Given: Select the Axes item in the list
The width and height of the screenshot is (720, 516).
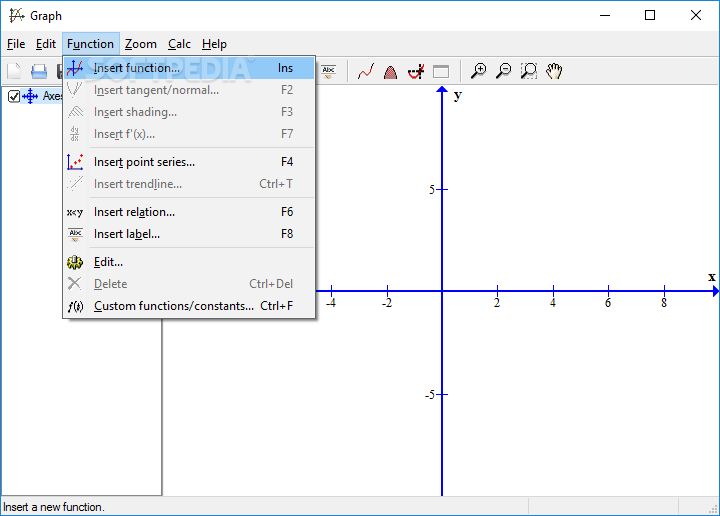Looking at the screenshot, I should click(x=52, y=96).
